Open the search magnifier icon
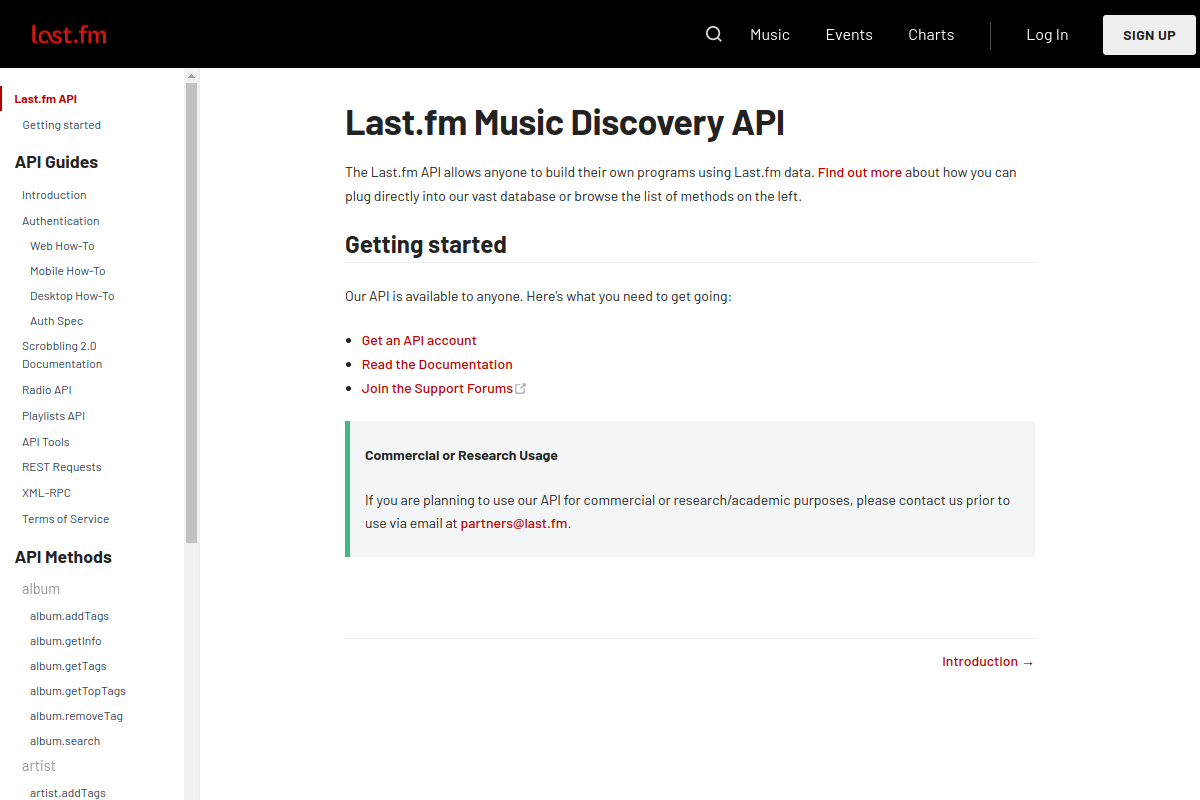Viewport: 1200px width, 800px height. click(x=714, y=34)
